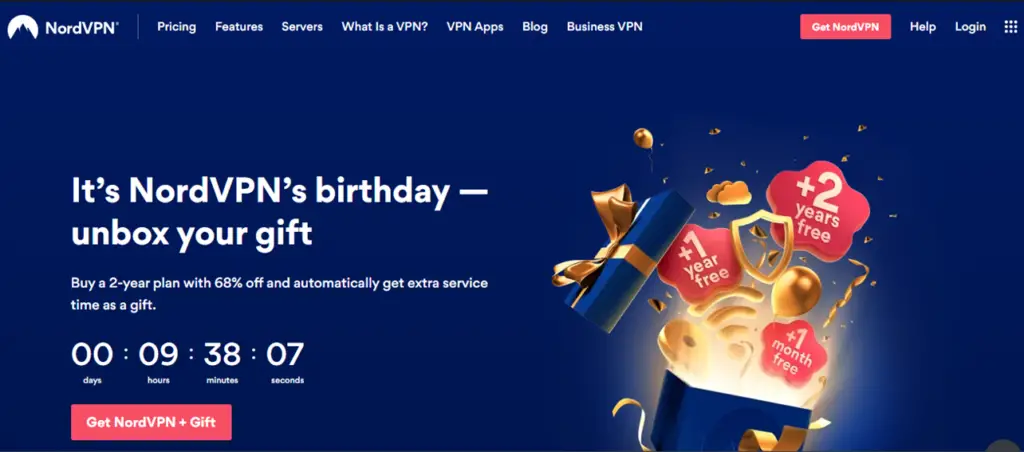
Task: Go to the Servers page
Action: tap(302, 27)
